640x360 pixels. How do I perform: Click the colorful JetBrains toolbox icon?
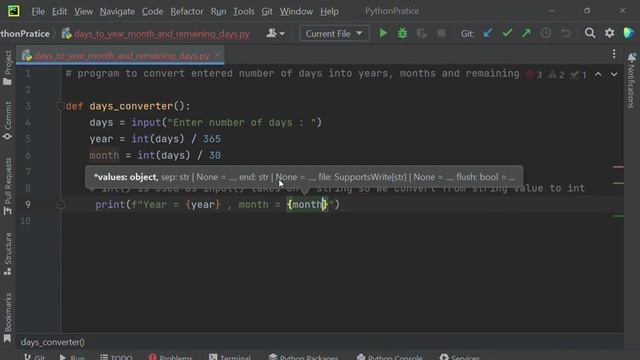629,33
